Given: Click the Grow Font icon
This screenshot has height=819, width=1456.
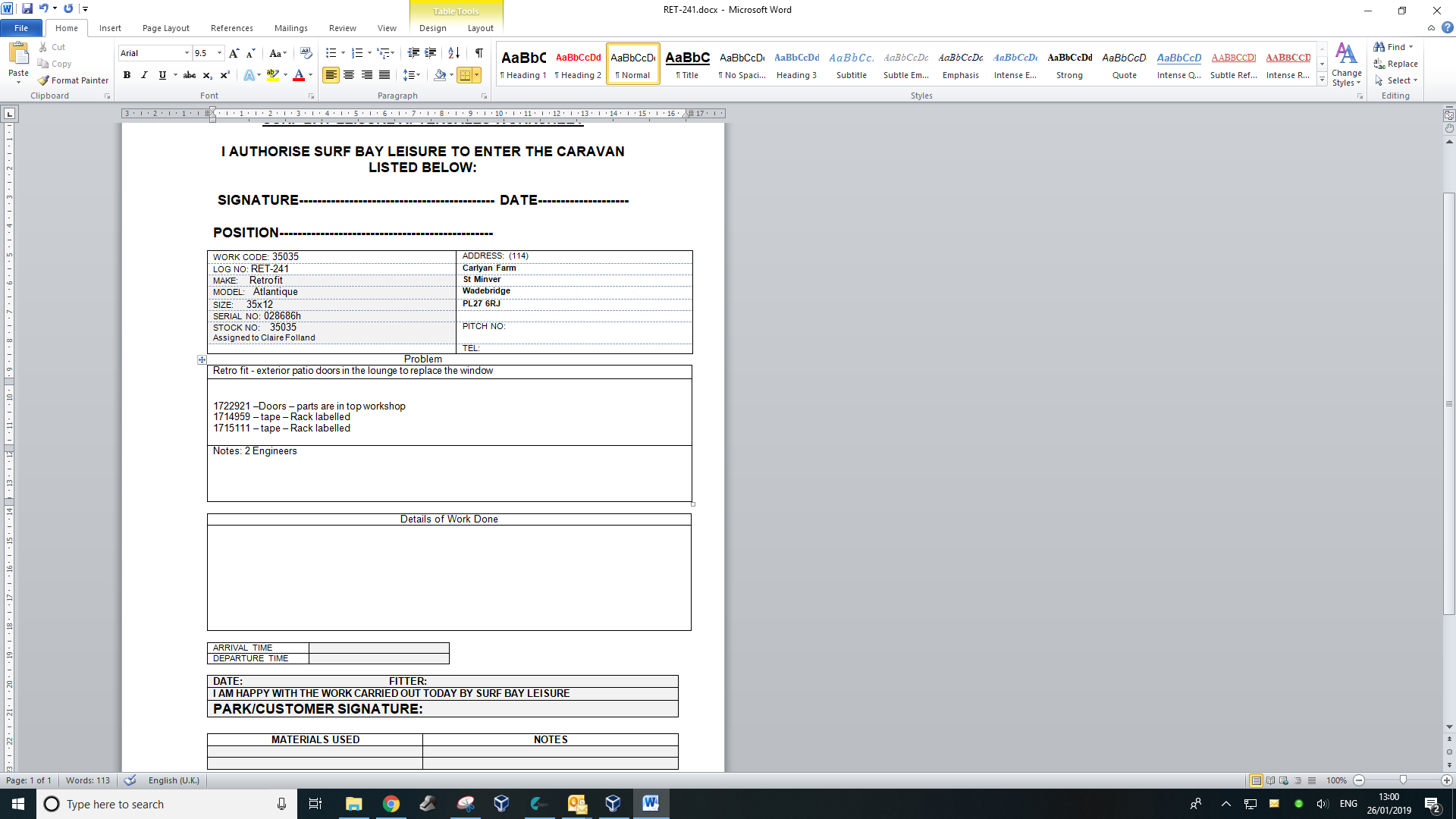Looking at the screenshot, I should point(234,53).
